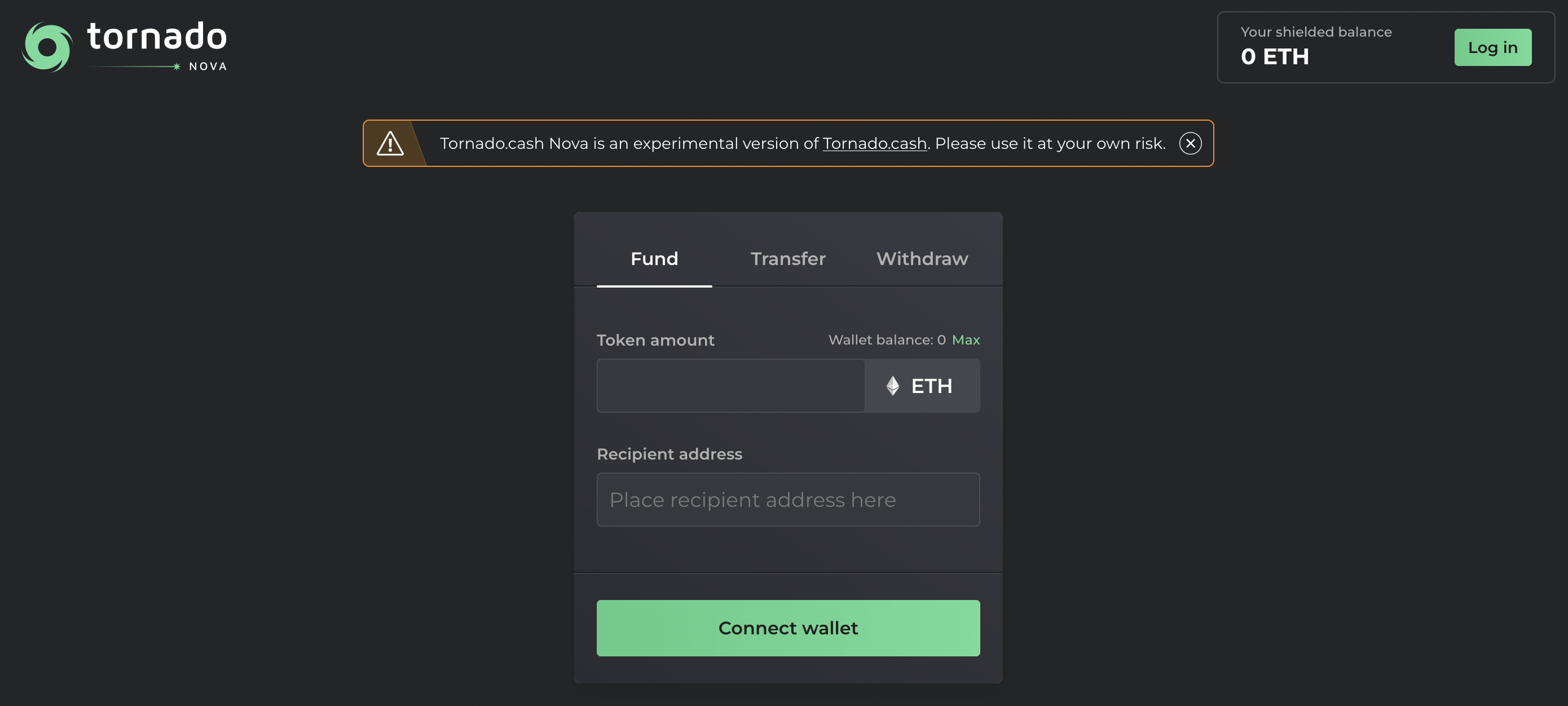Dismiss the experimental version warning banner

1190,144
